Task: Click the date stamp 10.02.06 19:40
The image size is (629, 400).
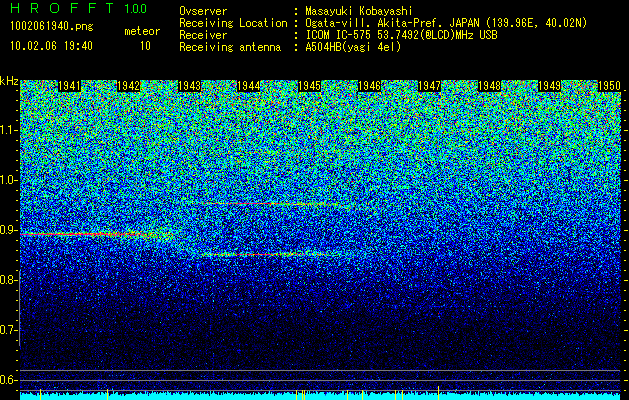Action: (x=51, y=46)
